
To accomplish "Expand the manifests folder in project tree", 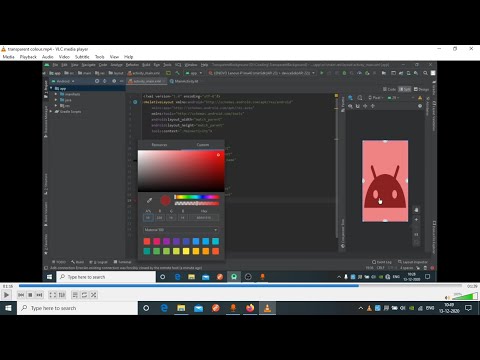I will pyautogui.click(x=56, y=94).
